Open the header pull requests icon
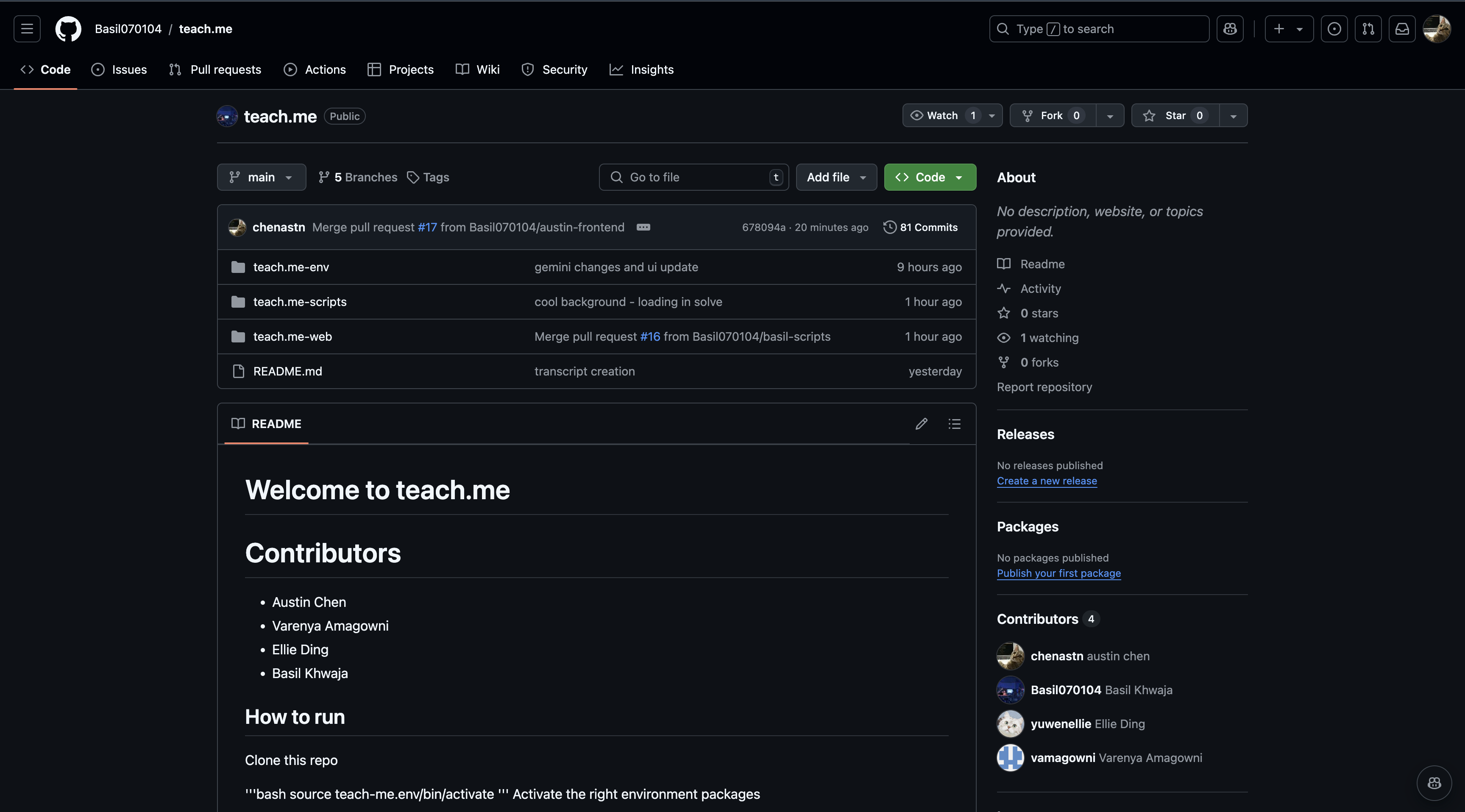 click(x=1368, y=29)
